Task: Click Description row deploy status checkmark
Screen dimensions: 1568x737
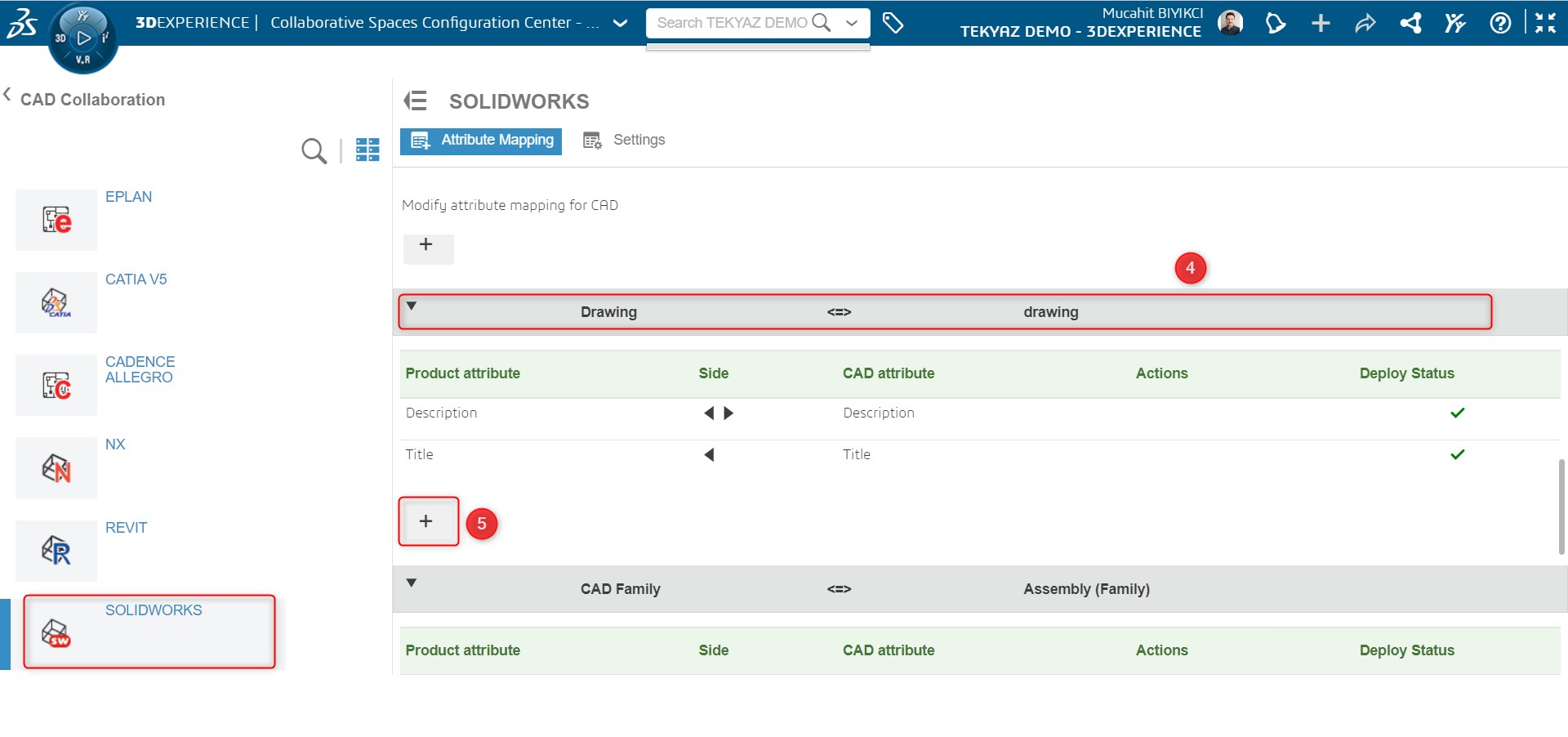Action: 1457,413
